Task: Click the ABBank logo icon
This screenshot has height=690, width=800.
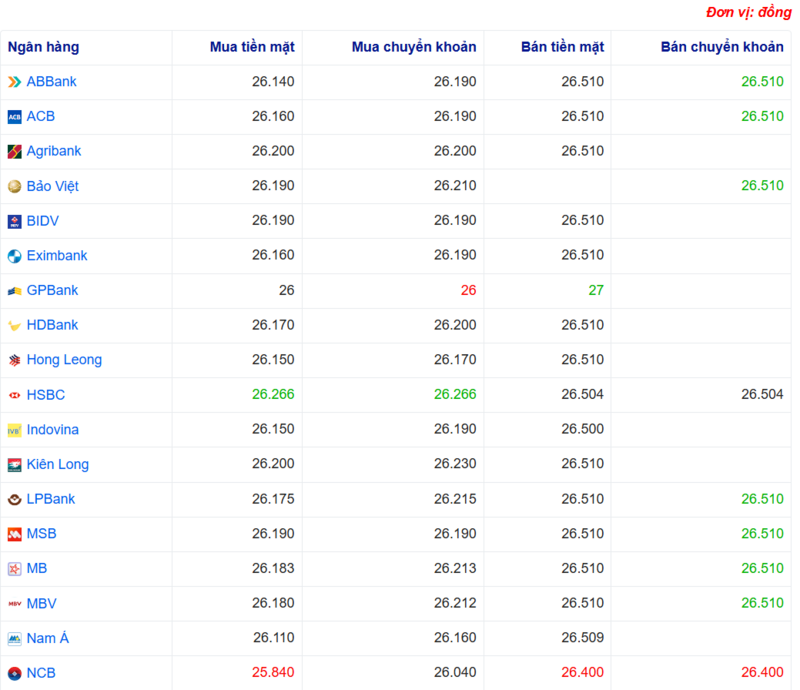Action: (14, 81)
